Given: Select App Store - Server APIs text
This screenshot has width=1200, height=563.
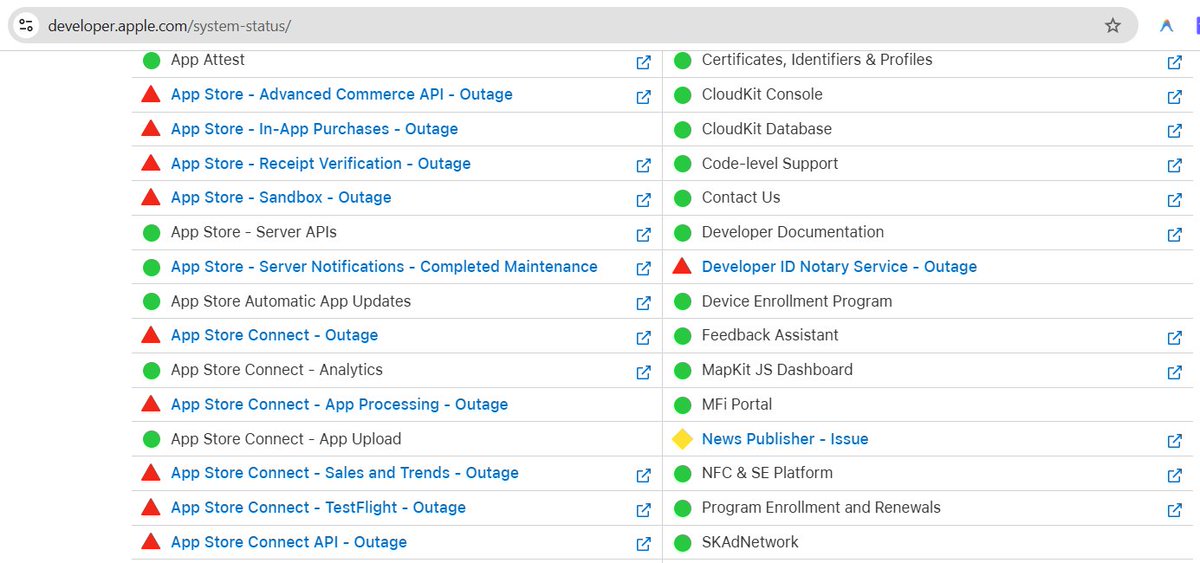Looking at the screenshot, I should (254, 232).
